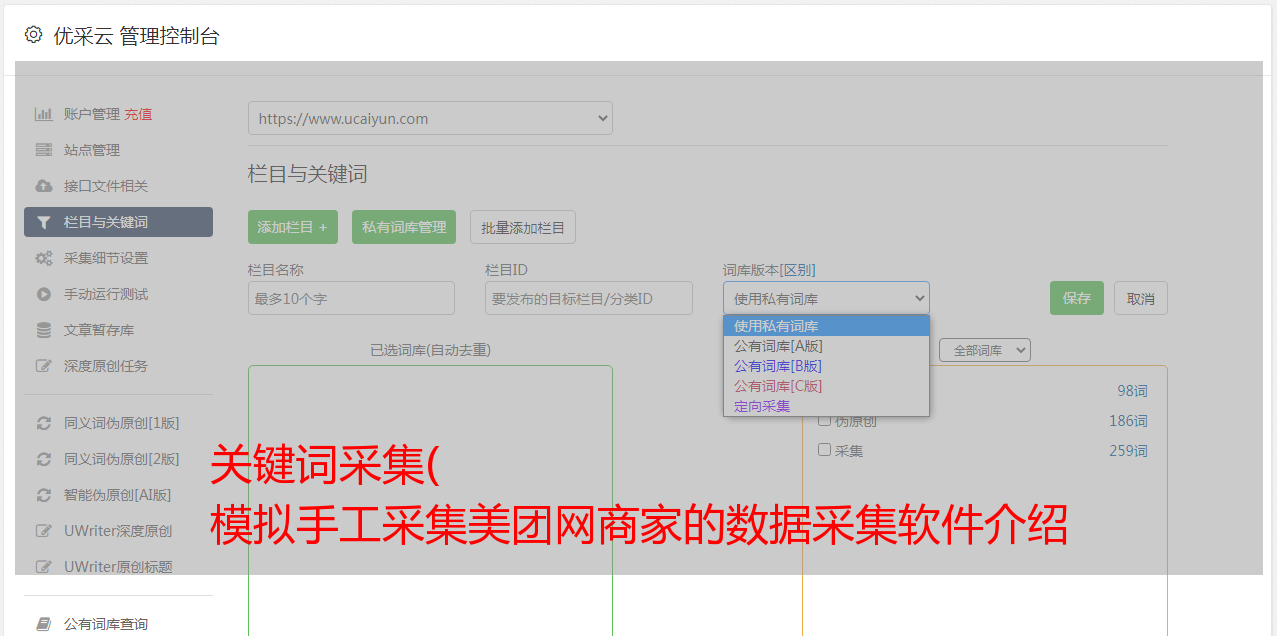The width and height of the screenshot is (1277, 636).
Task: Click the funnel icon of 栏目与关键词
Action: pyautogui.click(x=44, y=222)
